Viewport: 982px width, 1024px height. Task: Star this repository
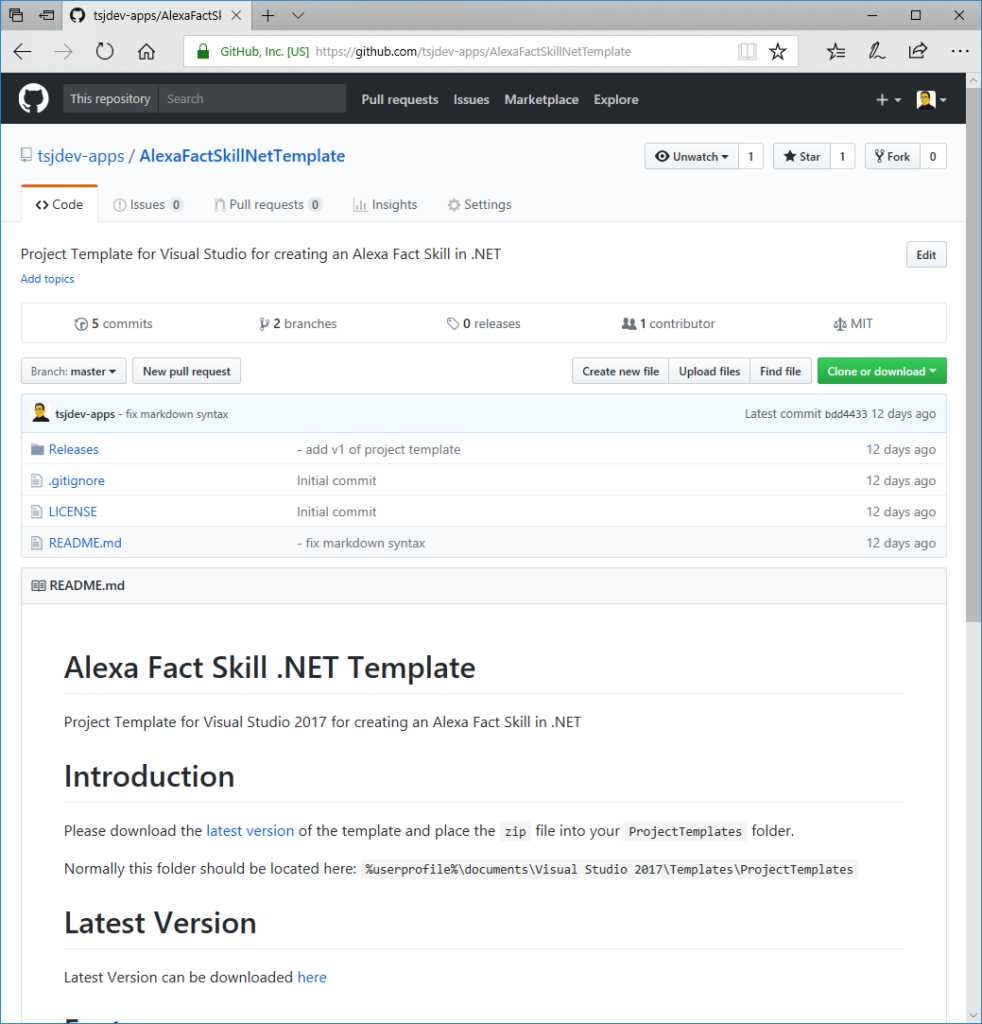click(x=801, y=157)
